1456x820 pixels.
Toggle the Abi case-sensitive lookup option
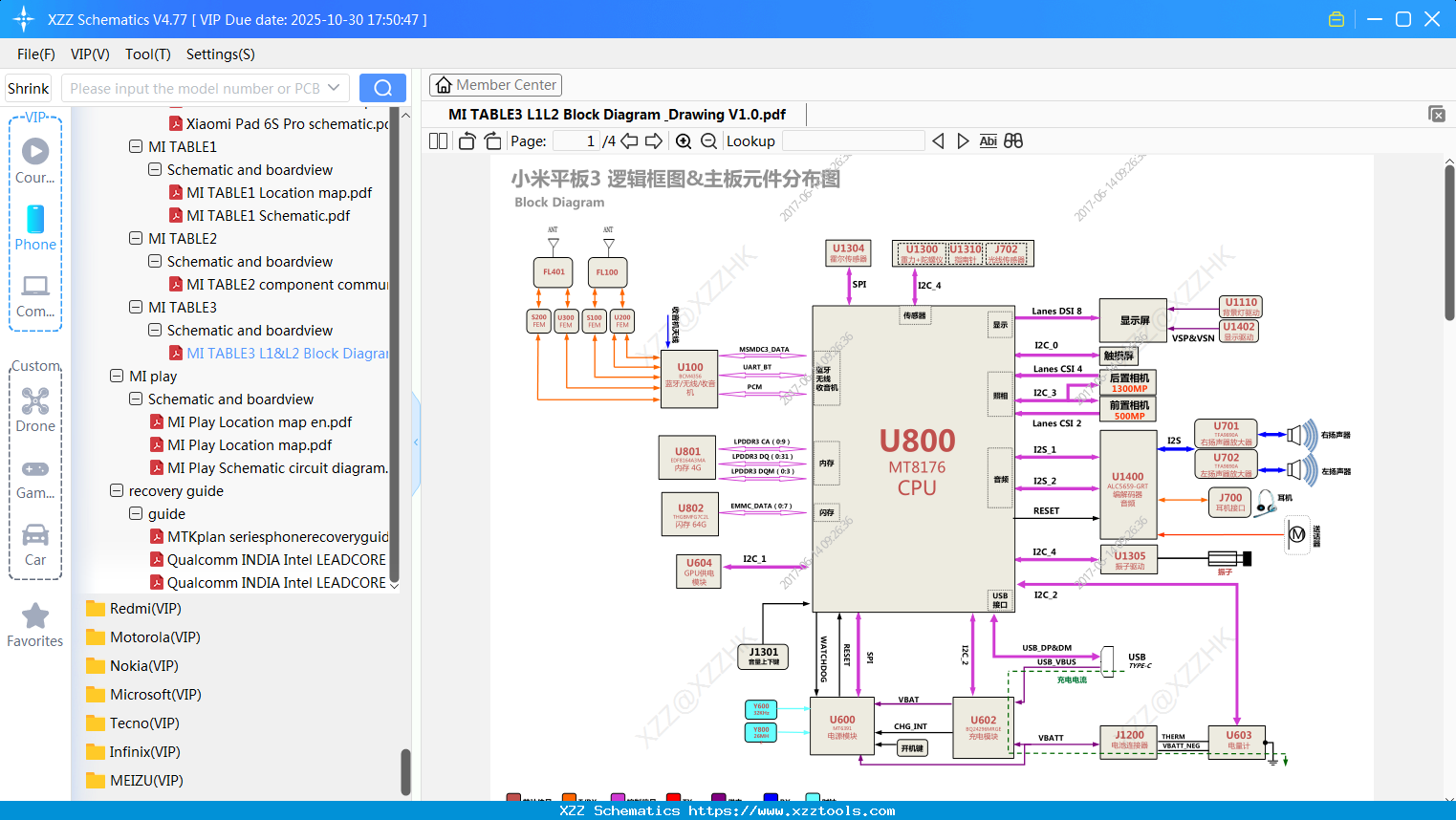coord(988,140)
